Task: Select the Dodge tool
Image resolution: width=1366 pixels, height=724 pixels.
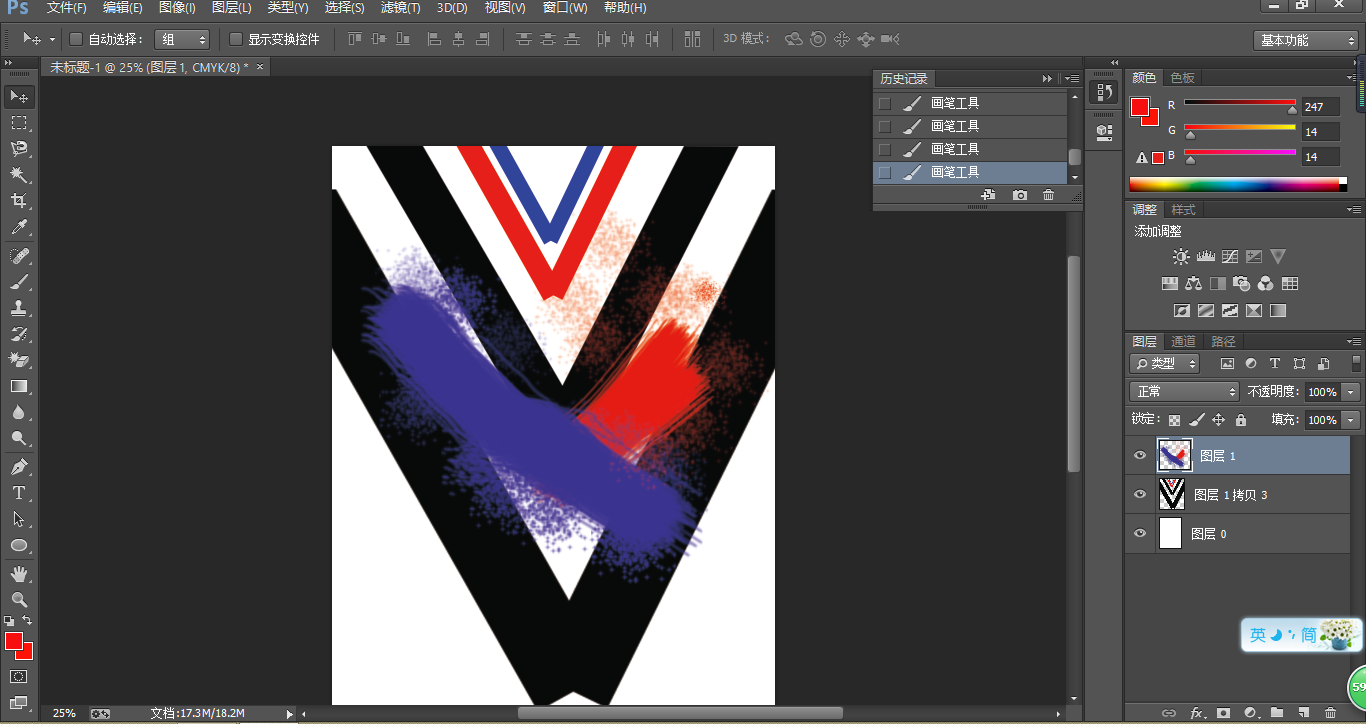Action: point(19,438)
